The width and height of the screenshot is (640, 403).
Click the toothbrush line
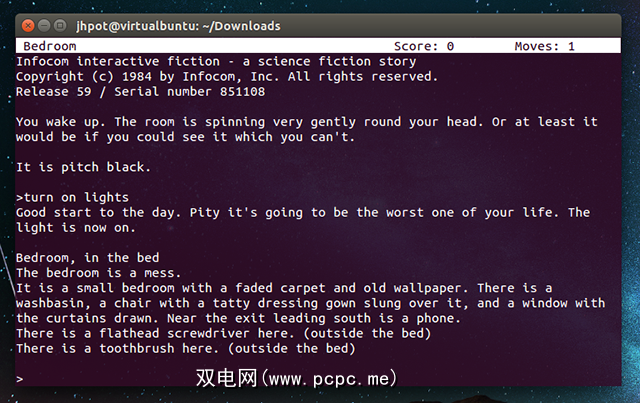click(x=186, y=348)
